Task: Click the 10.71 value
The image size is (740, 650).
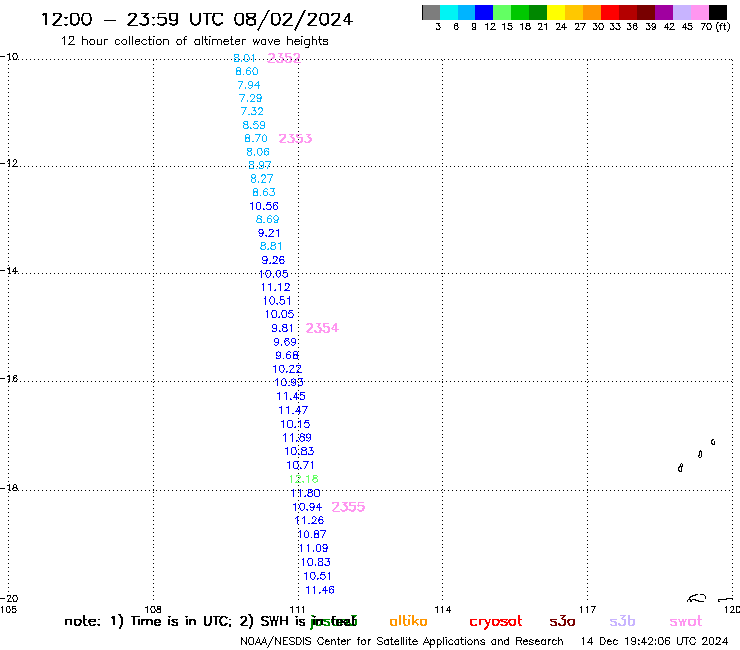Action: click(300, 465)
